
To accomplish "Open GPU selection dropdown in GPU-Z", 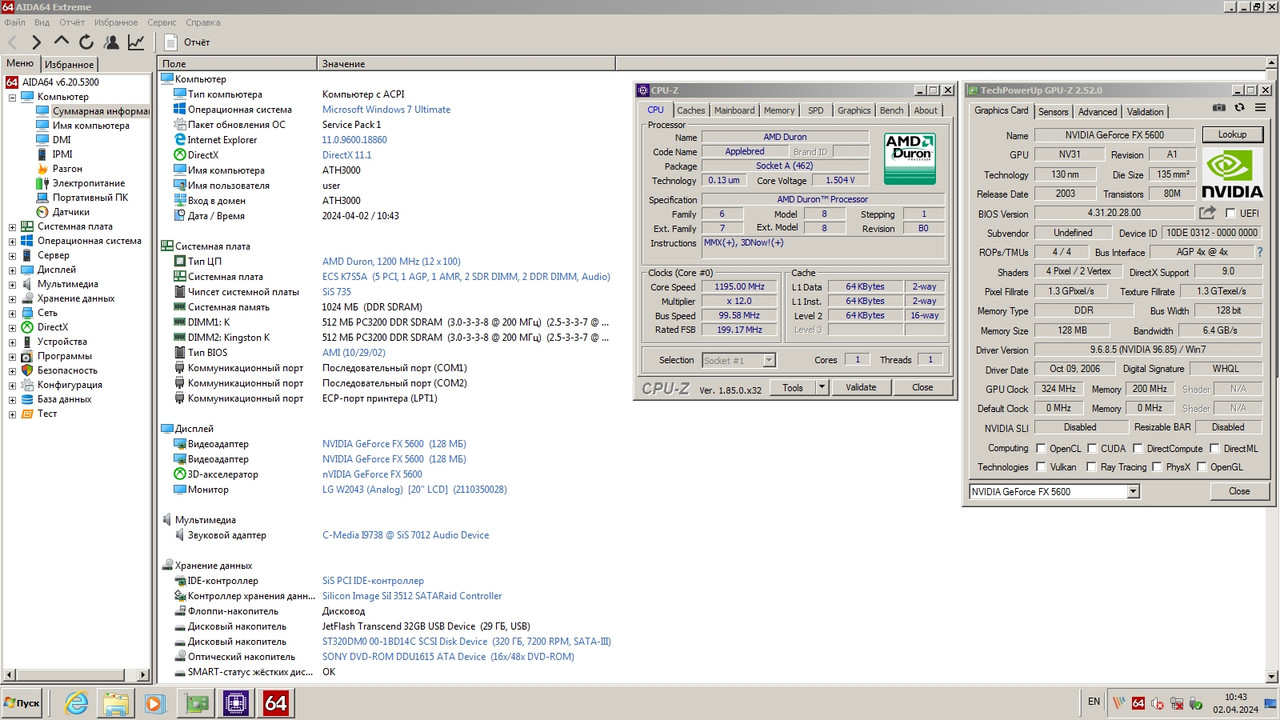I will (1133, 492).
